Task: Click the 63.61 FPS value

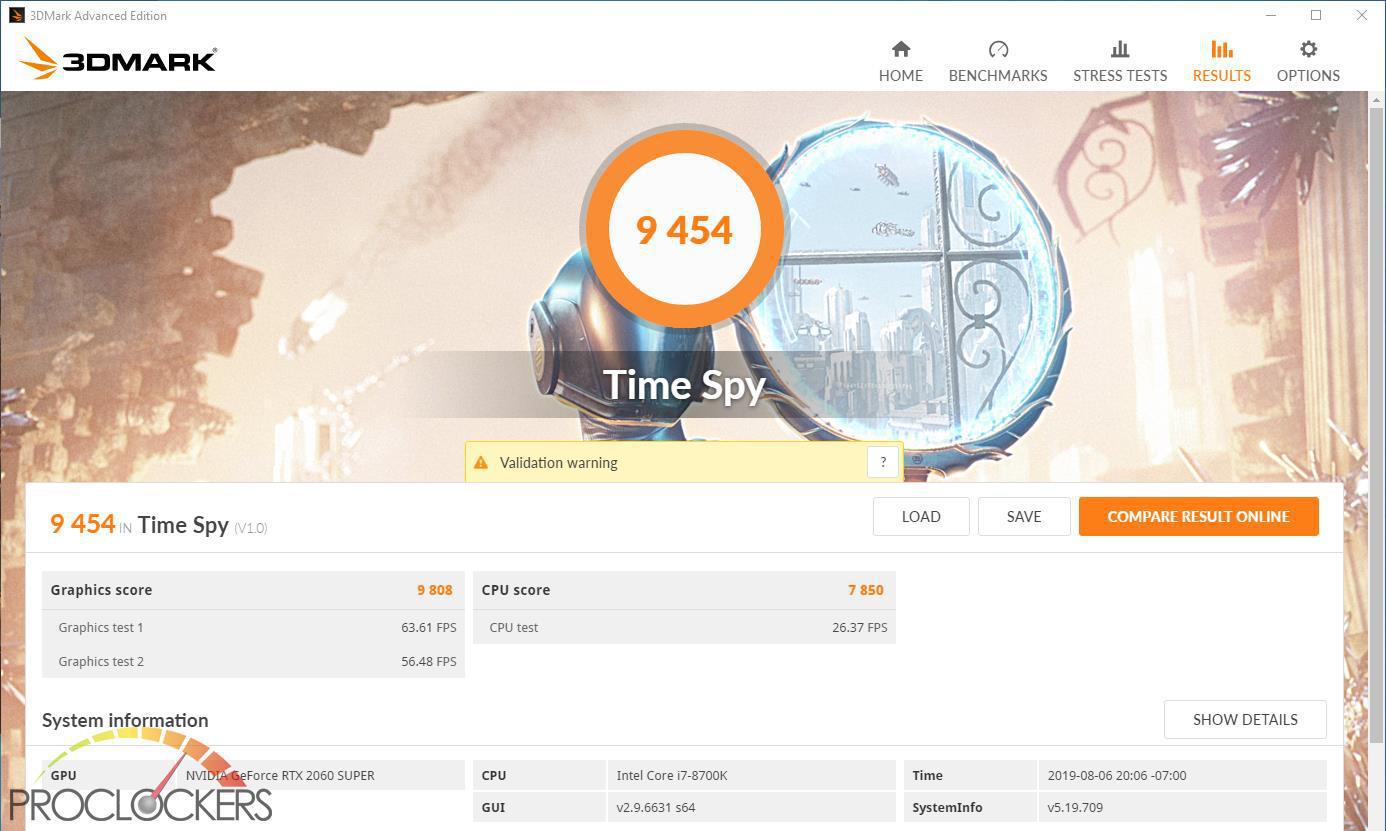Action: tap(429, 627)
